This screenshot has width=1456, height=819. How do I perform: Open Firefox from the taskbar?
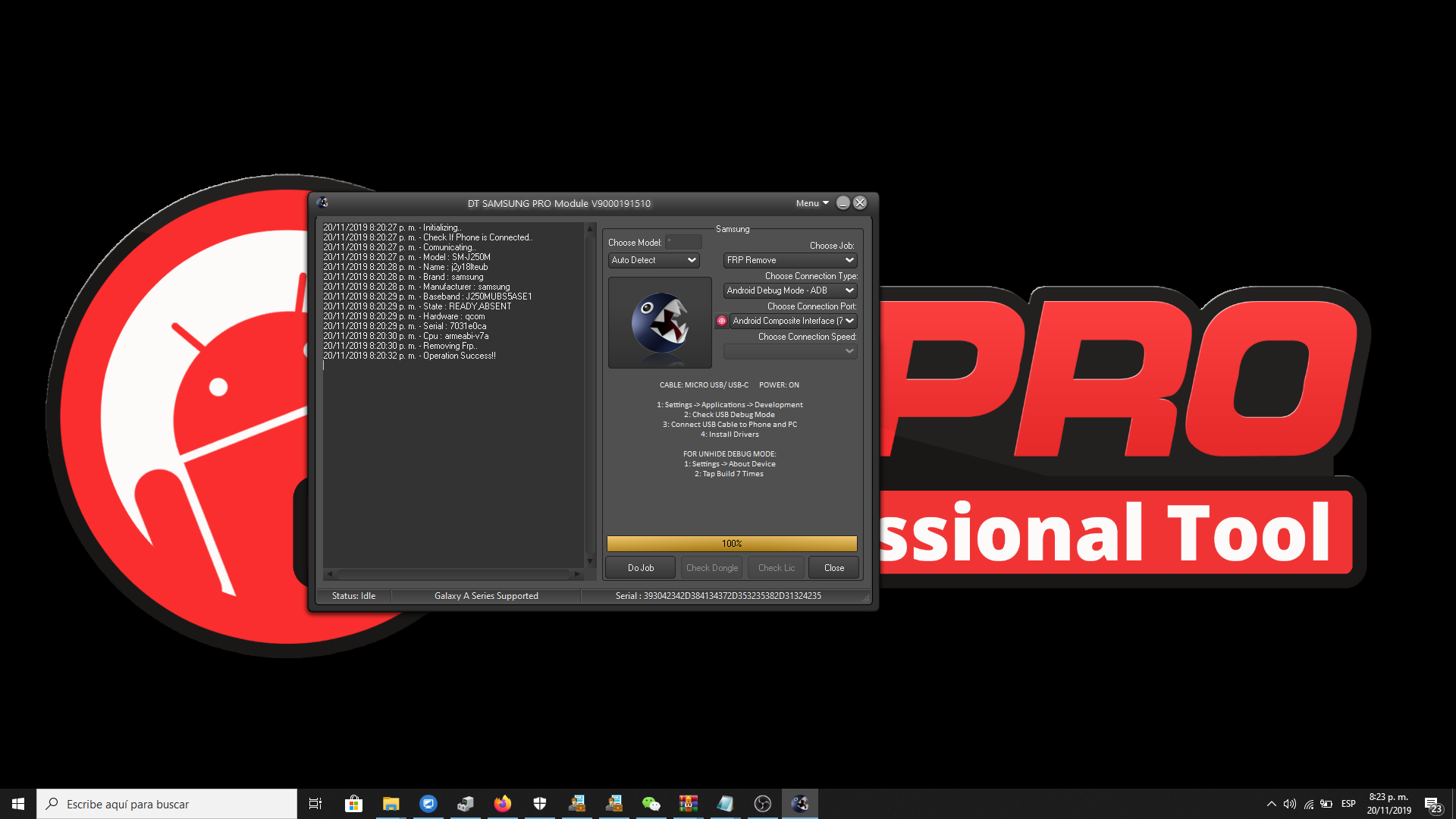coord(503,804)
